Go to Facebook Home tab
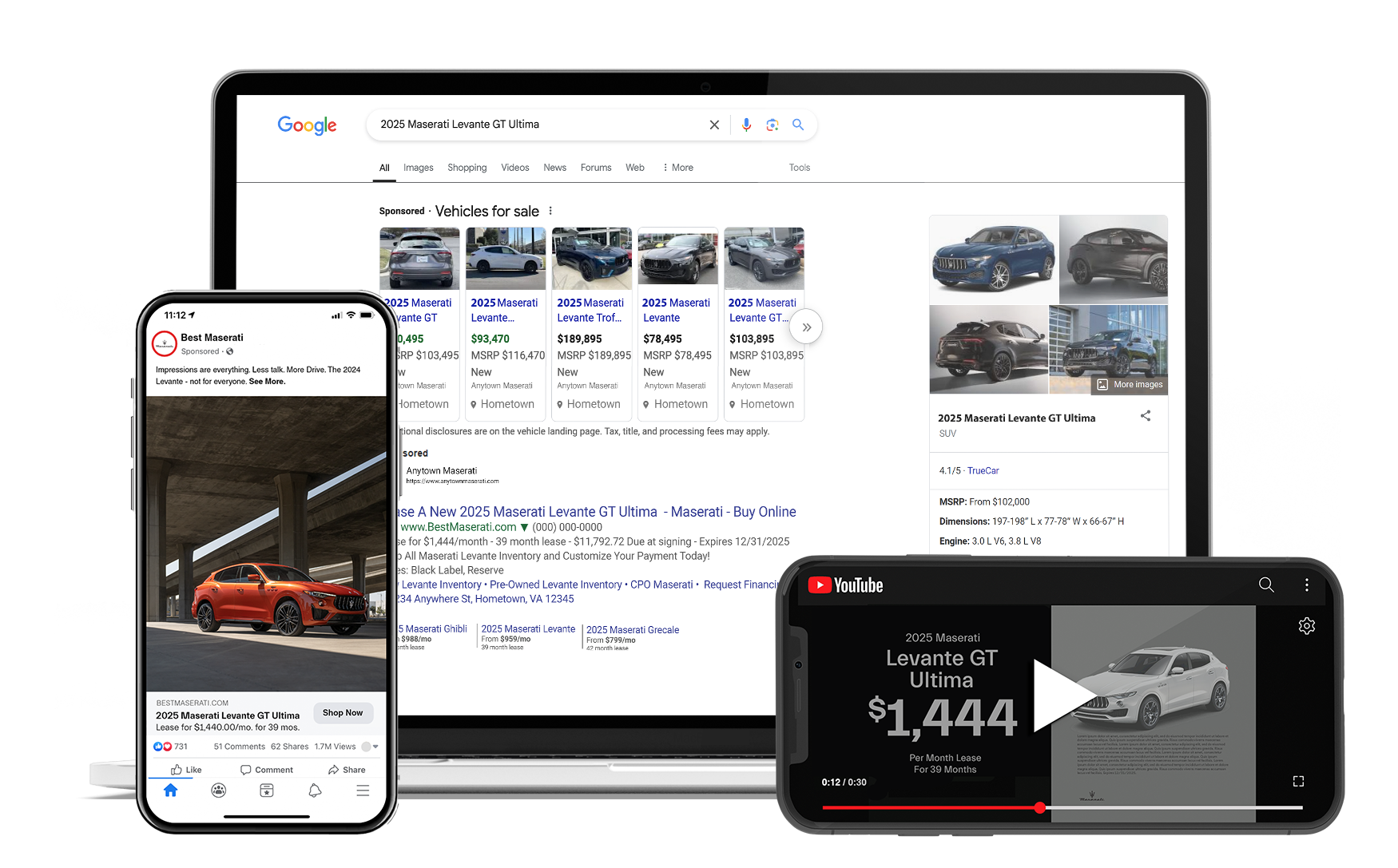Screen dimensions: 1398x868 pos(170,791)
